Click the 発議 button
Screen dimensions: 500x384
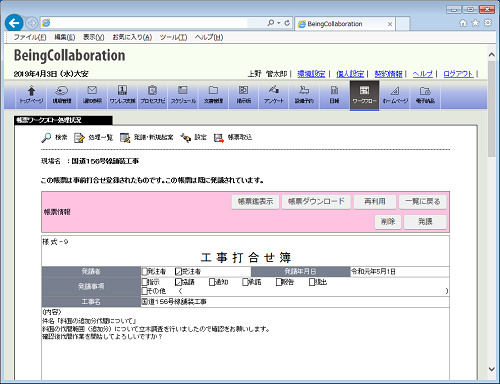425,222
